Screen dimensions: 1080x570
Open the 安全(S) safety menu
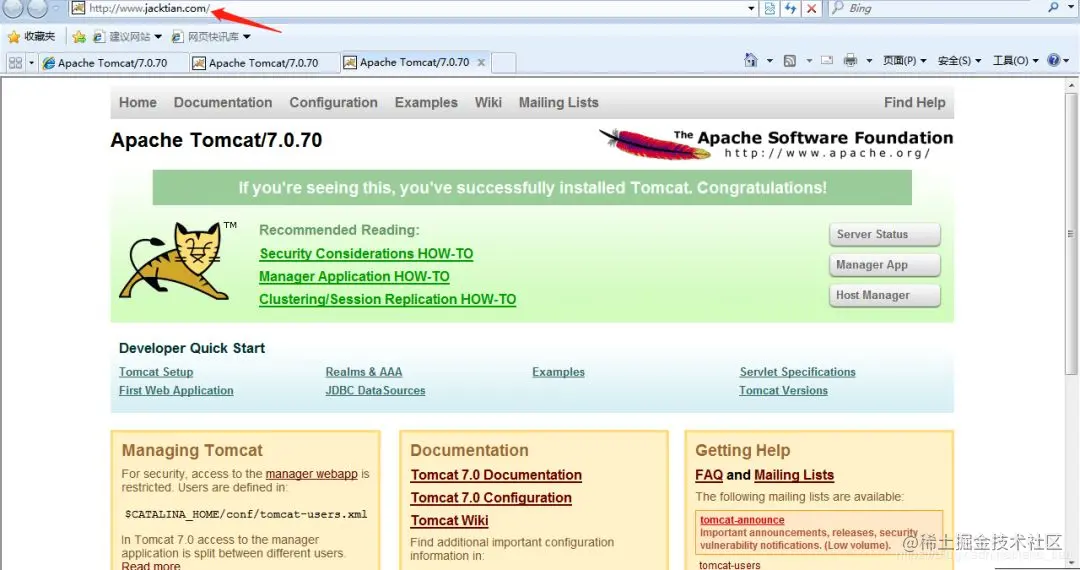pos(959,61)
